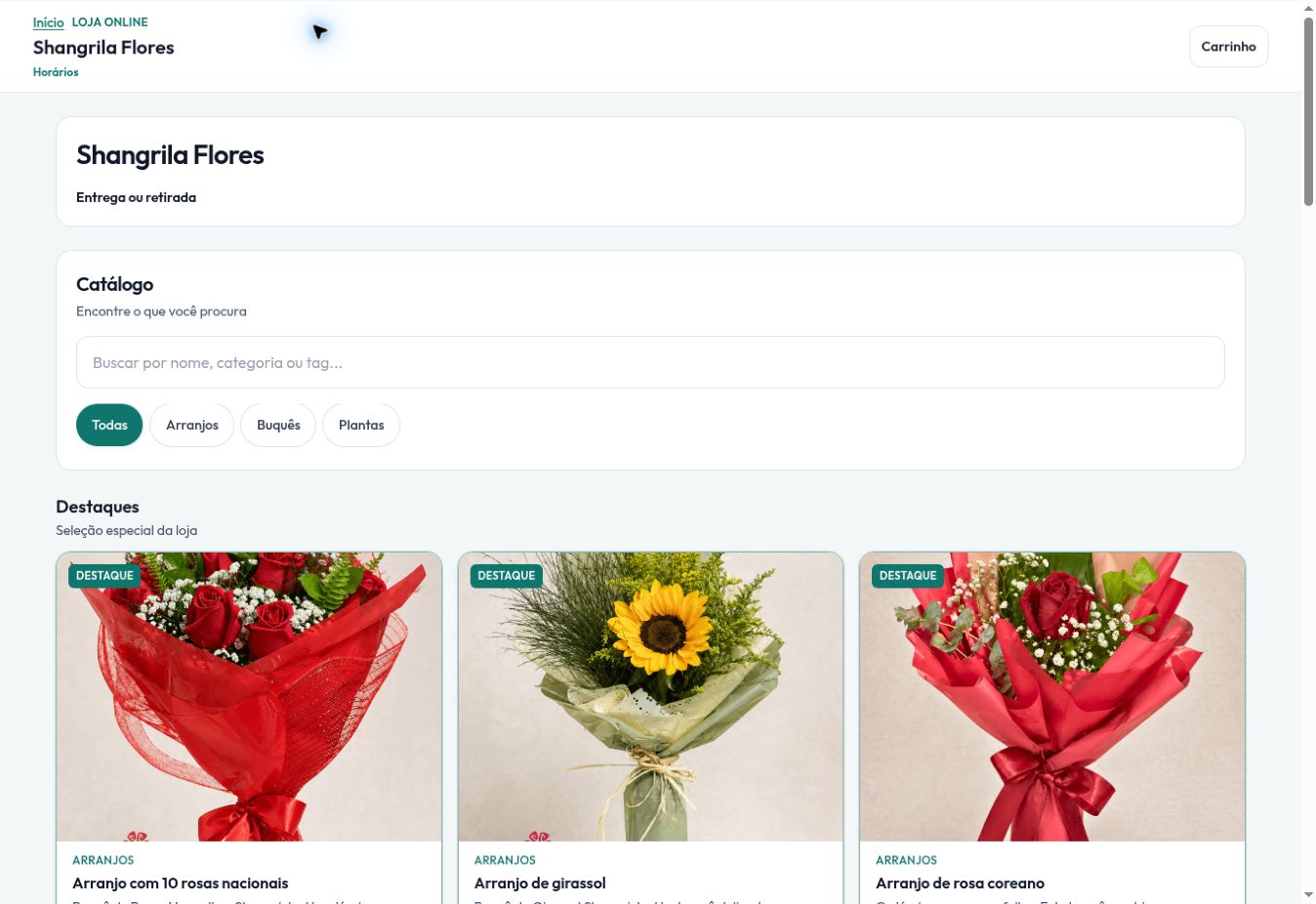Select the Todas category filter
Viewport: 1316px width, 904px height.
109,425
